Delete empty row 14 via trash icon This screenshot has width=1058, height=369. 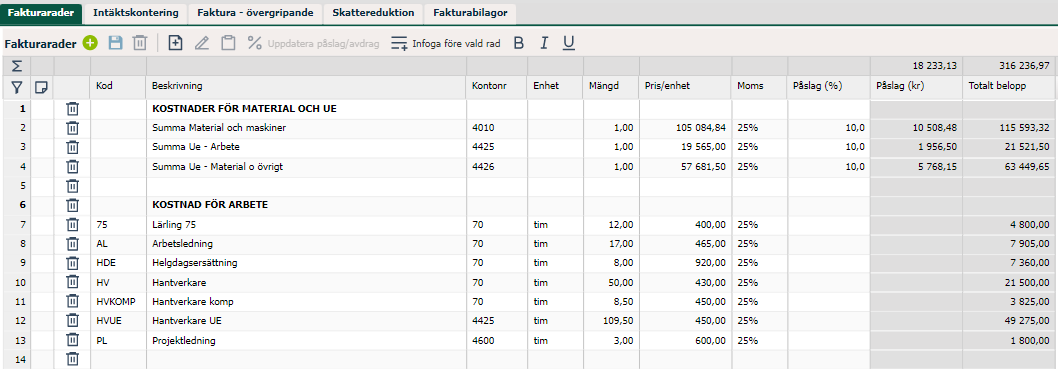pyautogui.click(x=72, y=360)
